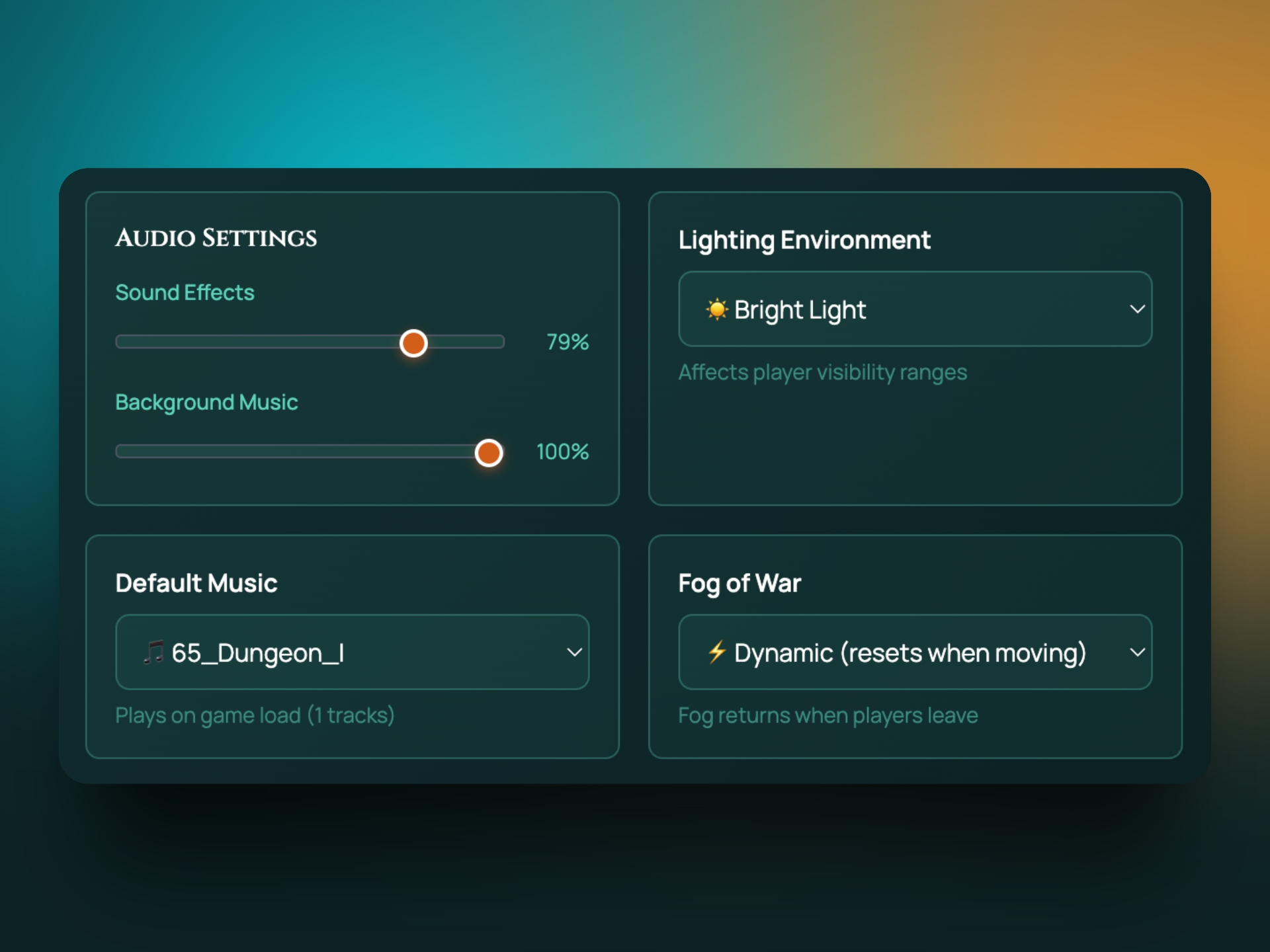The width and height of the screenshot is (1270, 952).
Task: Select the Bright Light combo box
Action: pyautogui.click(x=915, y=309)
